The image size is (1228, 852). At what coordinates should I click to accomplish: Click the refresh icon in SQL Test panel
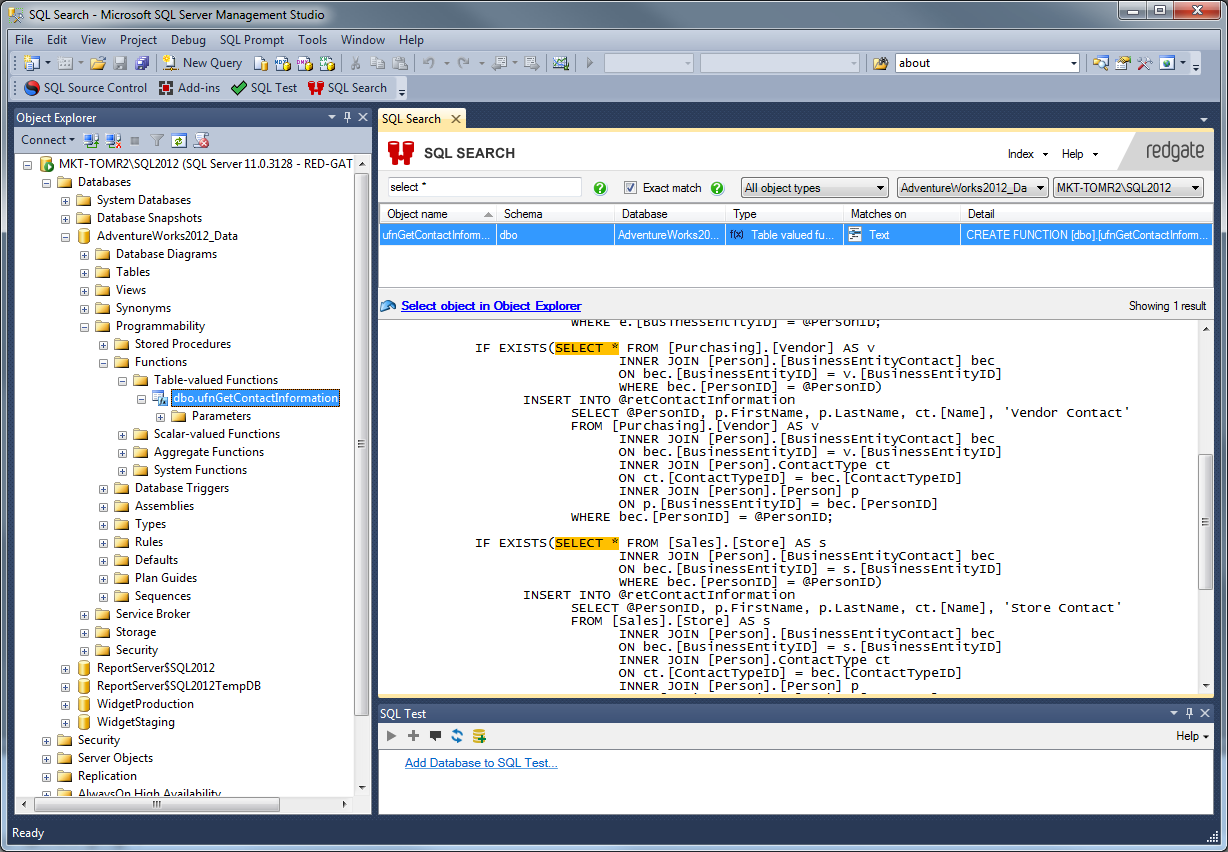[457, 736]
